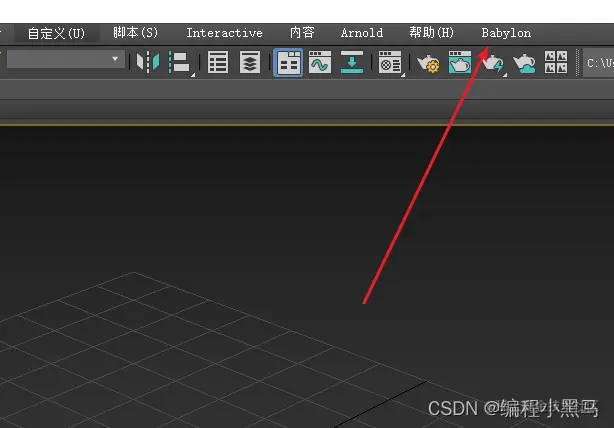Viewport: 614px width, 428px height.
Task: Open the 帮助(H) menu
Action: tap(432, 33)
